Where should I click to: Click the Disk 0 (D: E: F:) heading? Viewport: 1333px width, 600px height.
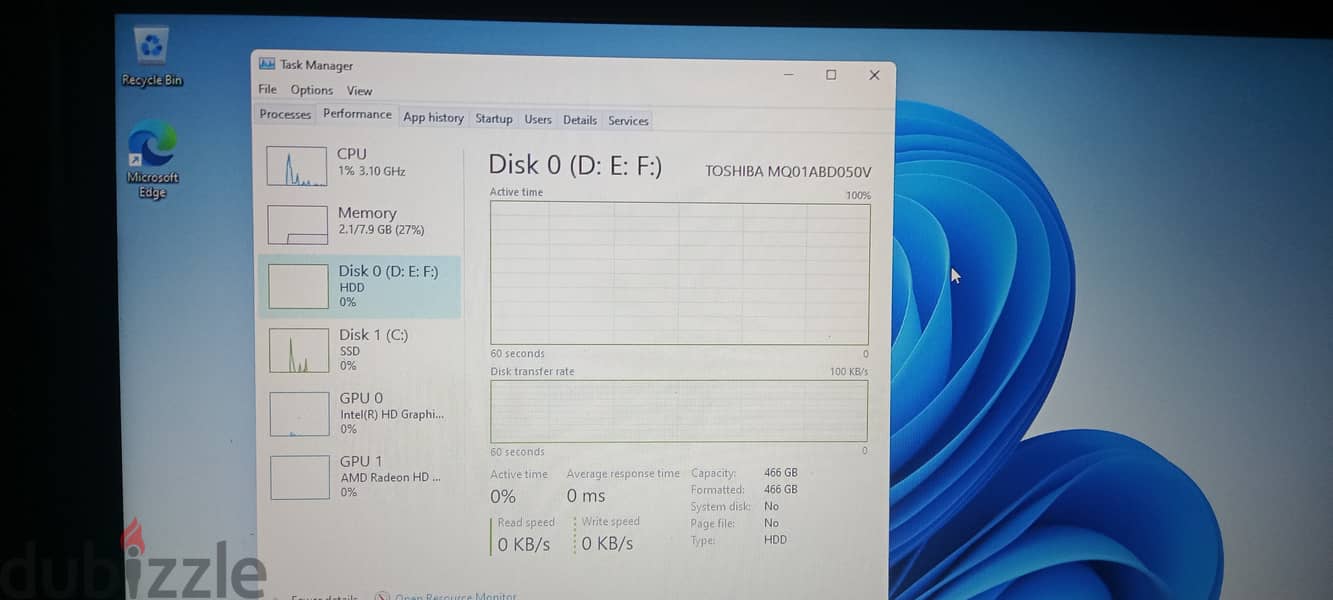575,165
